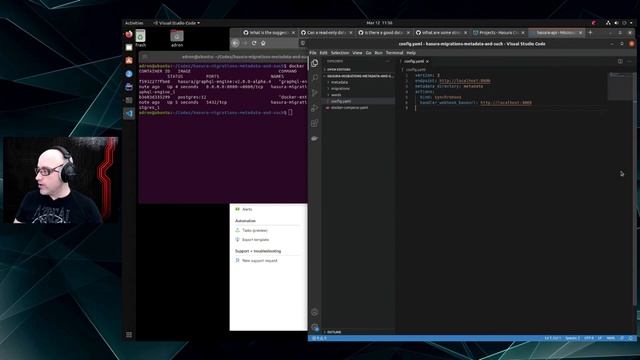Launch Firefox from the Ubuntu dock
The width and height of the screenshot is (640, 360).
pos(129,34)
